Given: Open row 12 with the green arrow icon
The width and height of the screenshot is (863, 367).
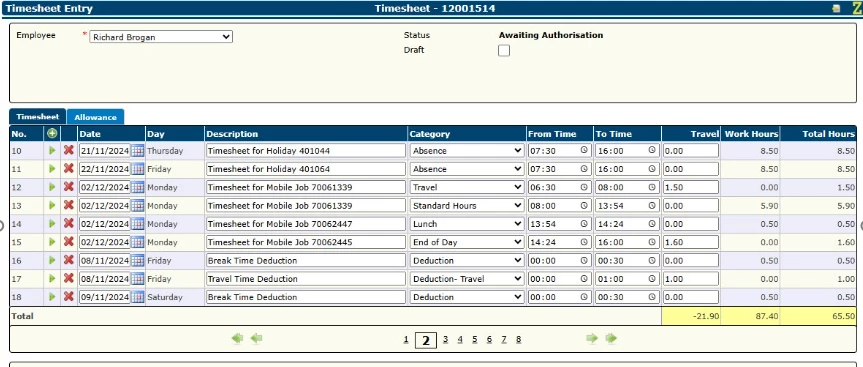Looking at the screenshot, I should point(52,187).
